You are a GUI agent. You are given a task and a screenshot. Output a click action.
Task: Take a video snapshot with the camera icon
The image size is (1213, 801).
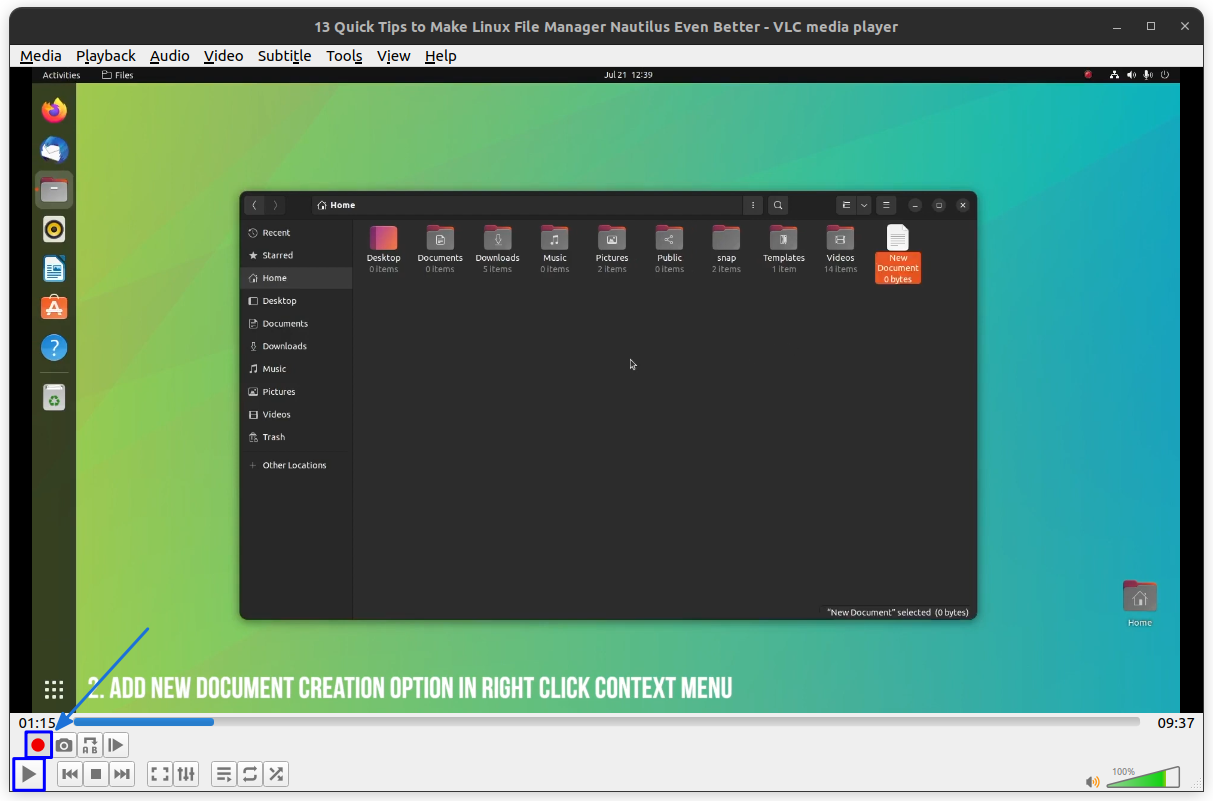click(63, 744)
